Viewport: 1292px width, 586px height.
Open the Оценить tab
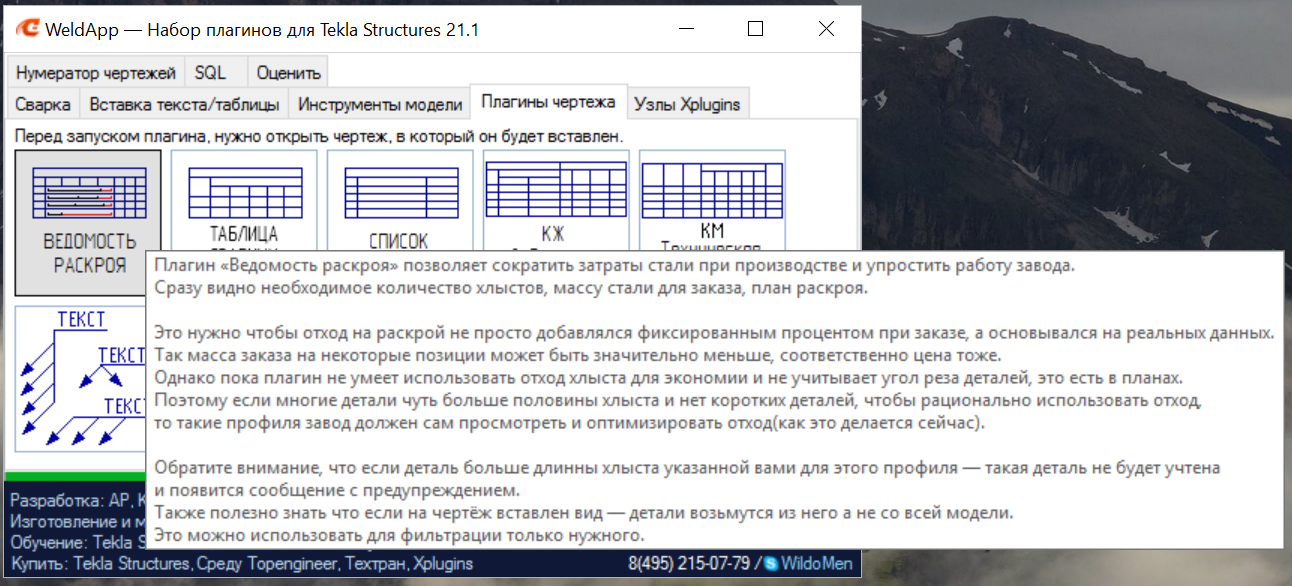coord(288,73)
